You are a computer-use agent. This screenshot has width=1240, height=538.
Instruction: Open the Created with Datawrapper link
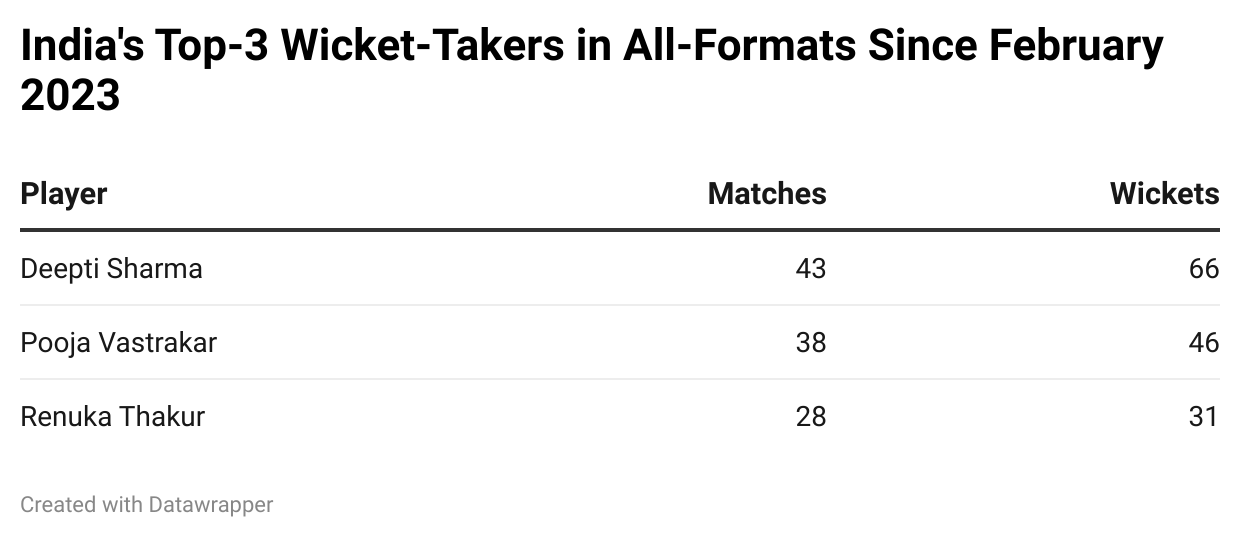click(x=147, y=505)
